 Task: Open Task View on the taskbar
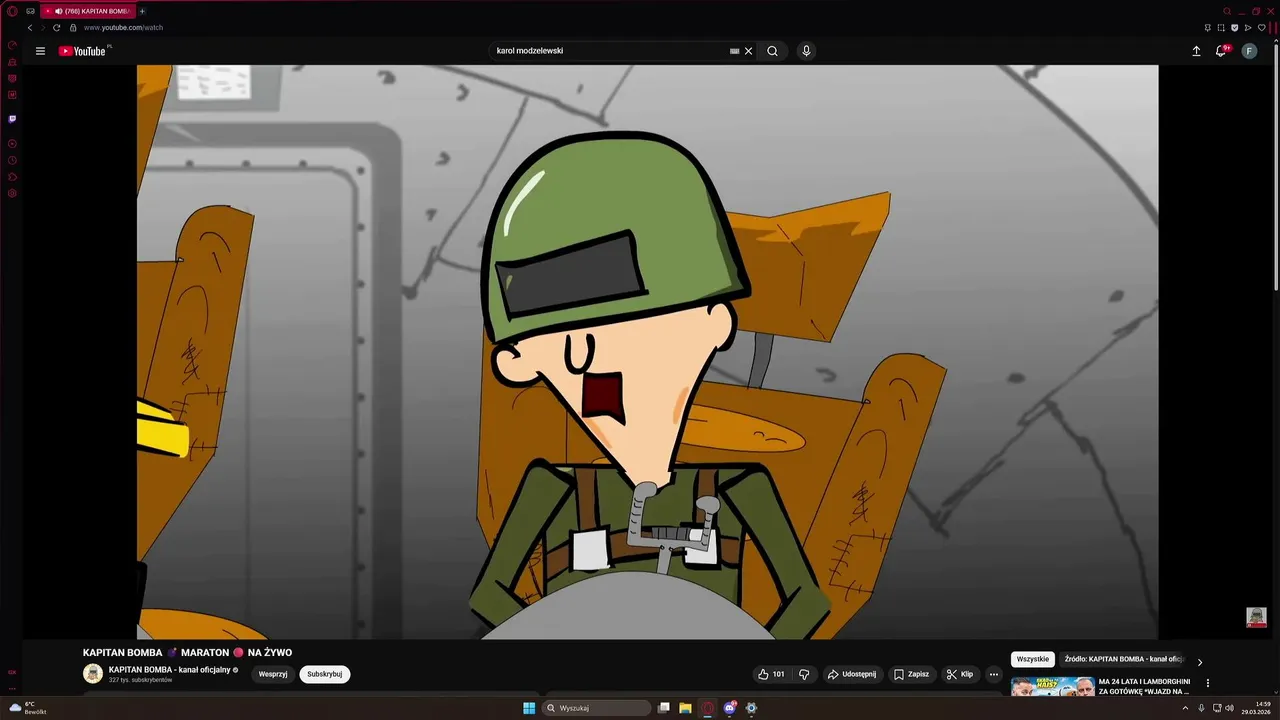coord(663,708)
